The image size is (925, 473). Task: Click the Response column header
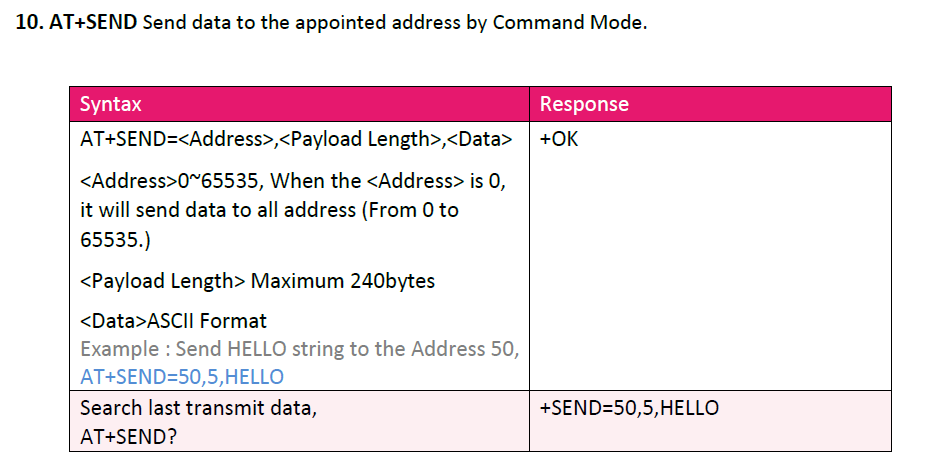coord(584,104)
